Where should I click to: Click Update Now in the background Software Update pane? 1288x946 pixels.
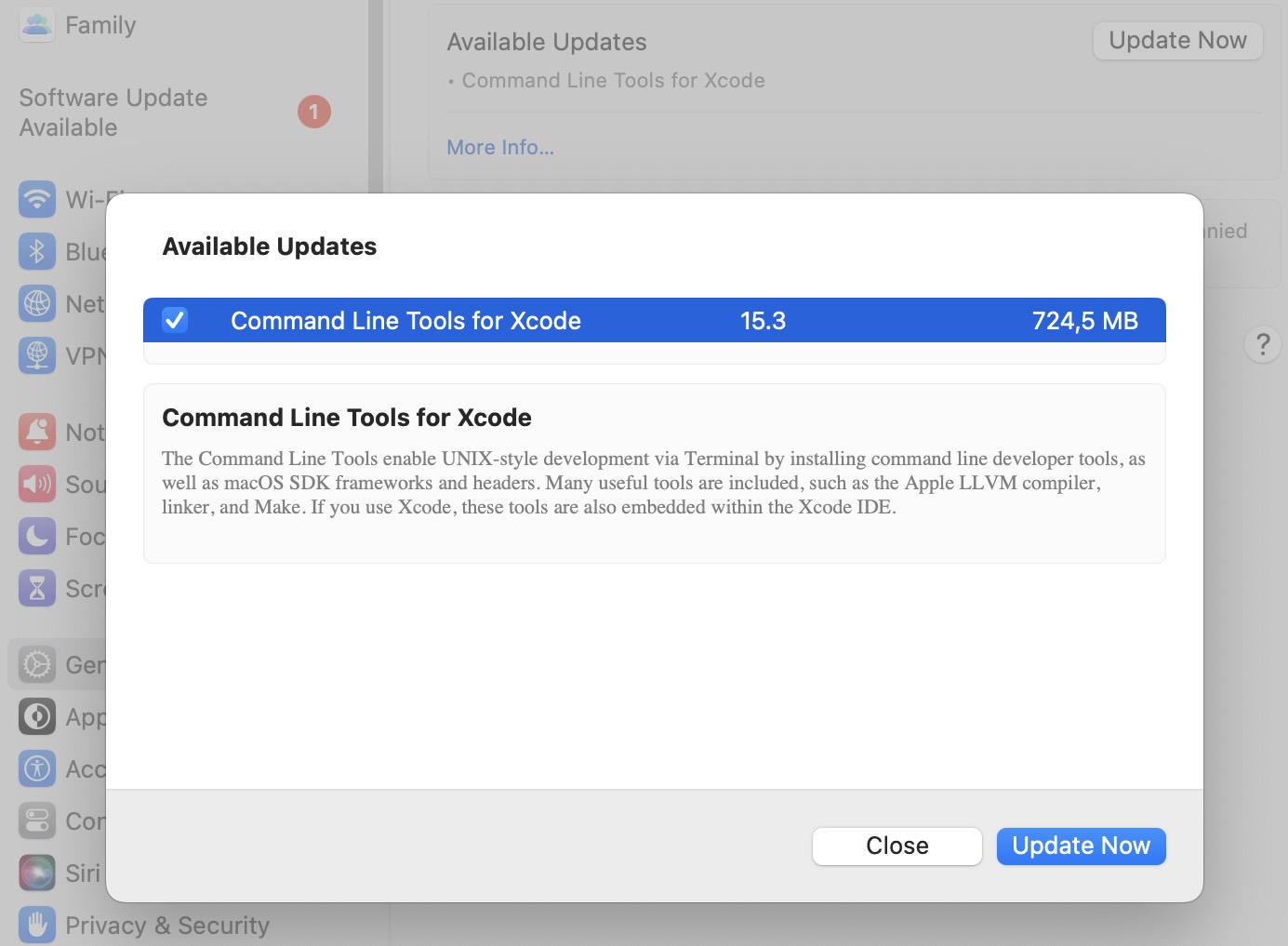[1177, 40]
